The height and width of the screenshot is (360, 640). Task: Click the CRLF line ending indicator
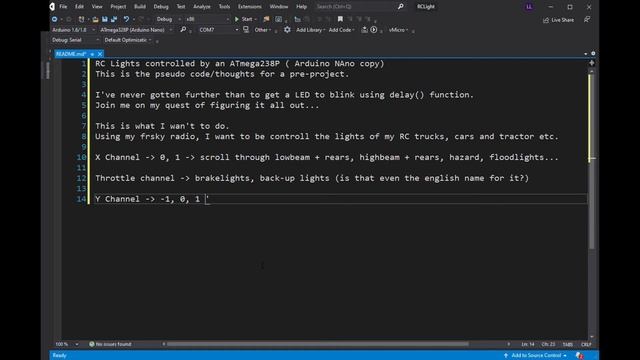tap(586, 344)
